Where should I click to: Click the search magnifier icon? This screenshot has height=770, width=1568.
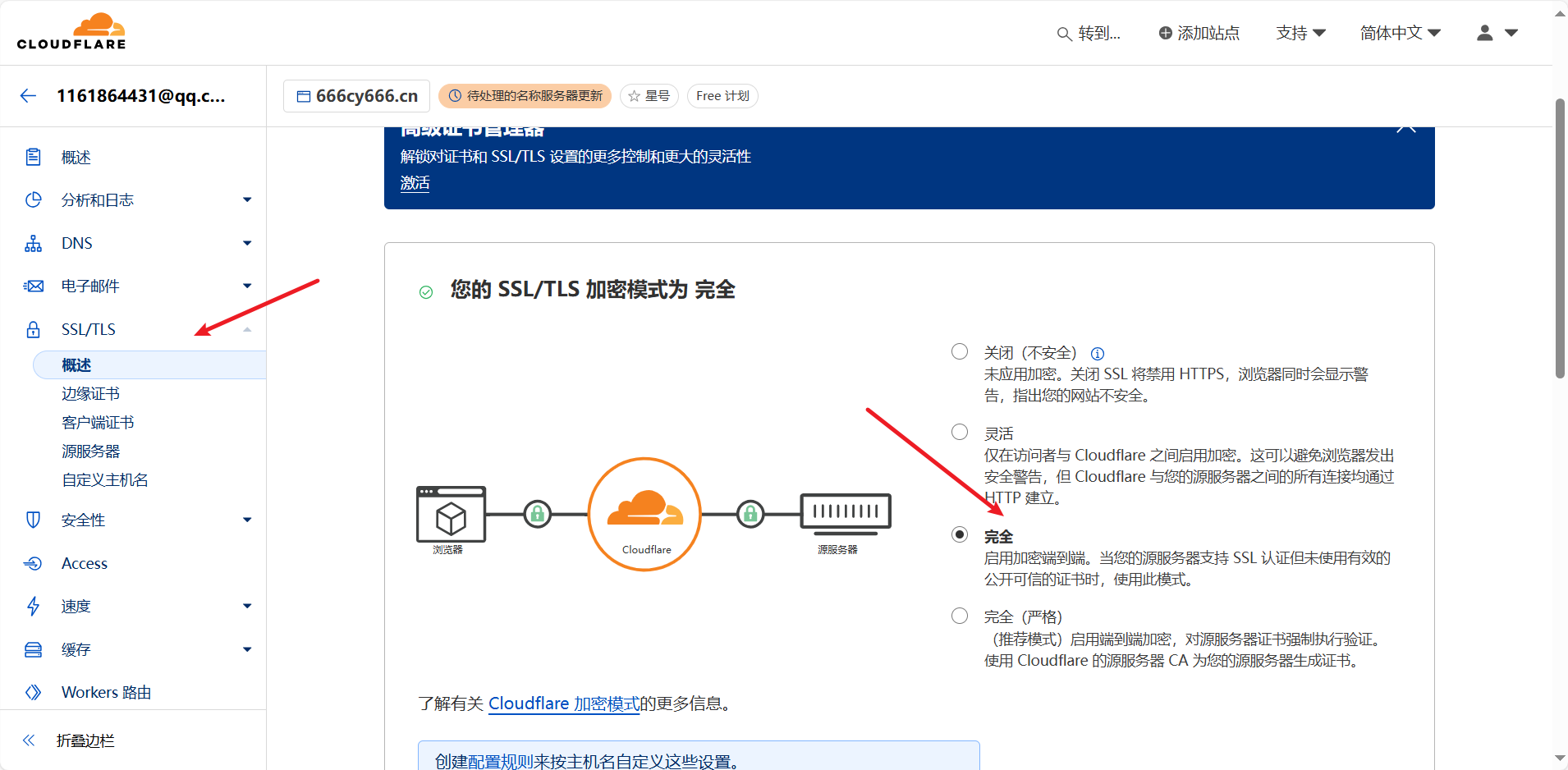pyautogui.click(x=1064, y=34)
